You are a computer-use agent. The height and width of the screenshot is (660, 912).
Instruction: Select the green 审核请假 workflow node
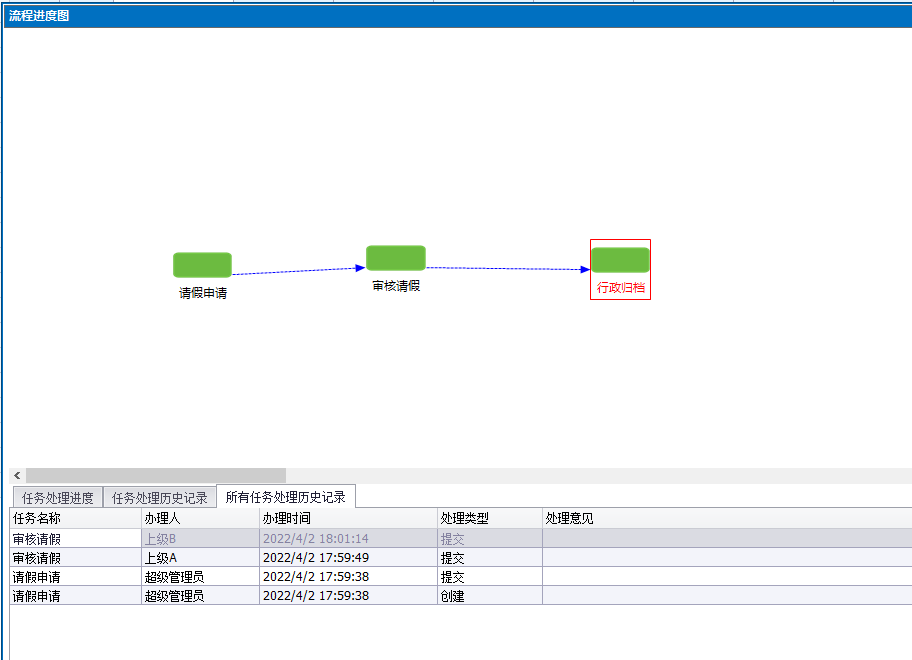click(x=395, y=258)
